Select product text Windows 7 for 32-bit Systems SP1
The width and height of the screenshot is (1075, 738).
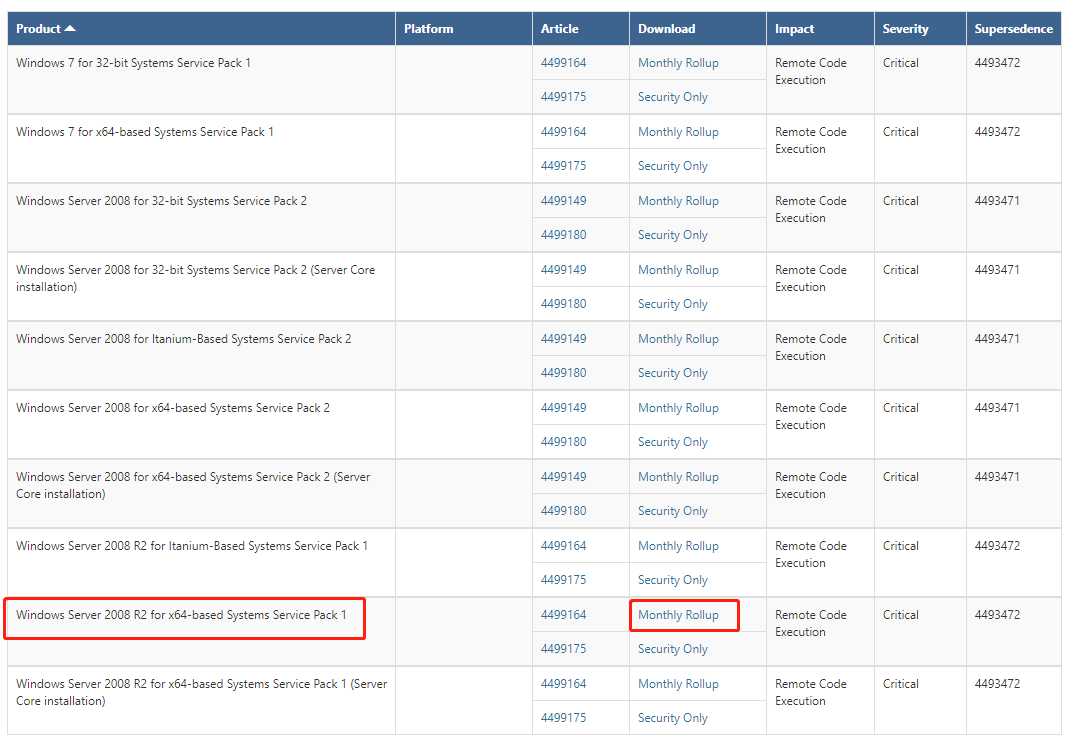(x=133, y=62)
